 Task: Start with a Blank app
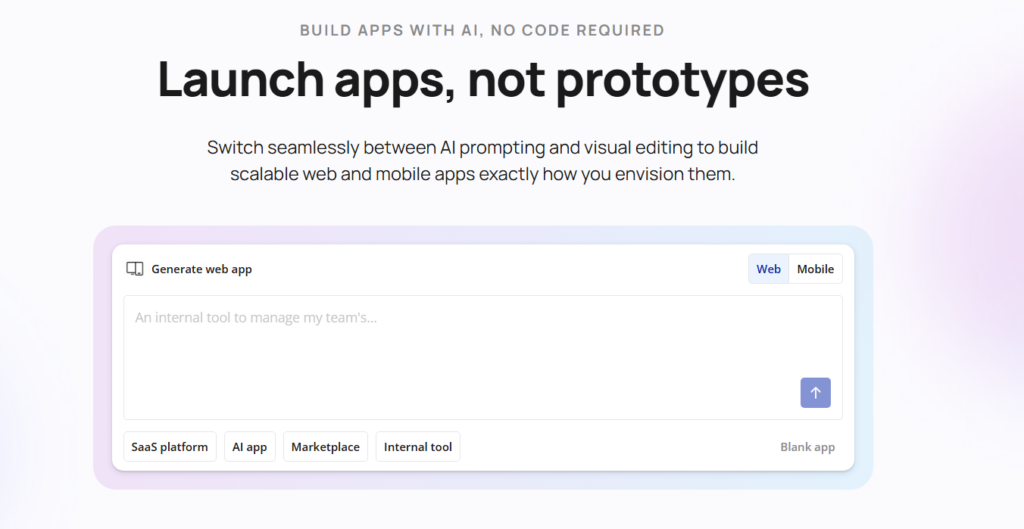tap(807, 447)
